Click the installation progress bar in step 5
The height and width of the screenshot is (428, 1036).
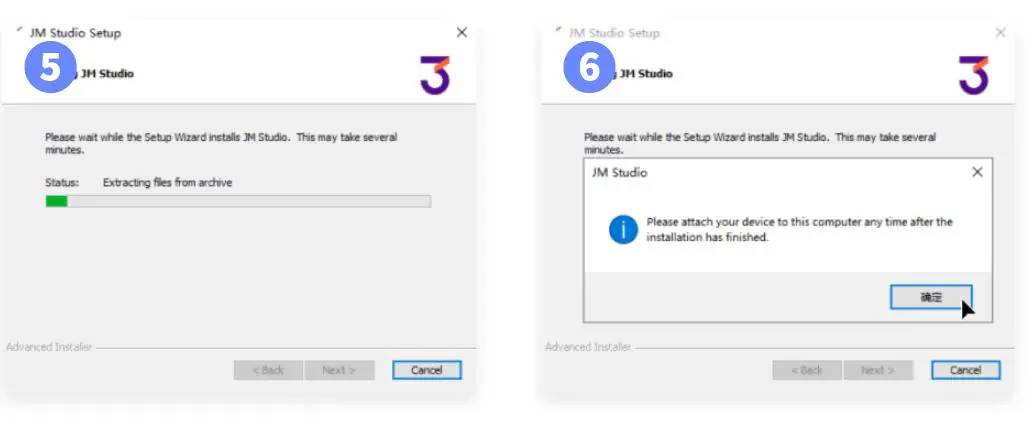(238, 201)
